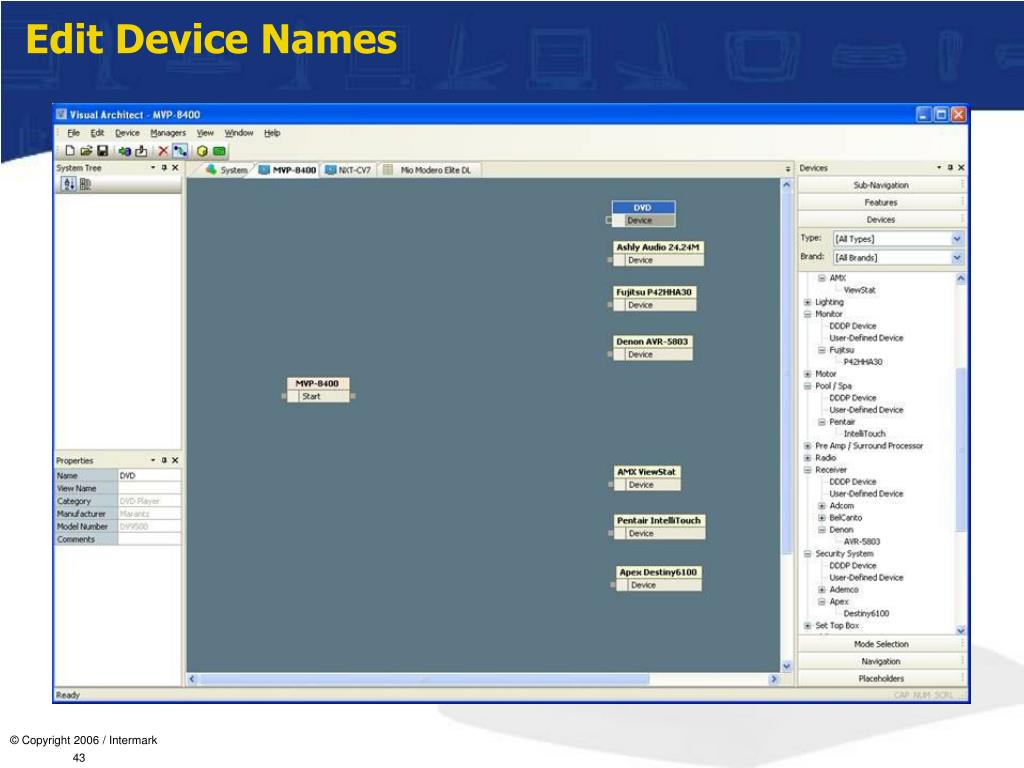Screen dimensions: 1024x768
Task: Open the Properties panel options arrow
Action: (153, 460)
